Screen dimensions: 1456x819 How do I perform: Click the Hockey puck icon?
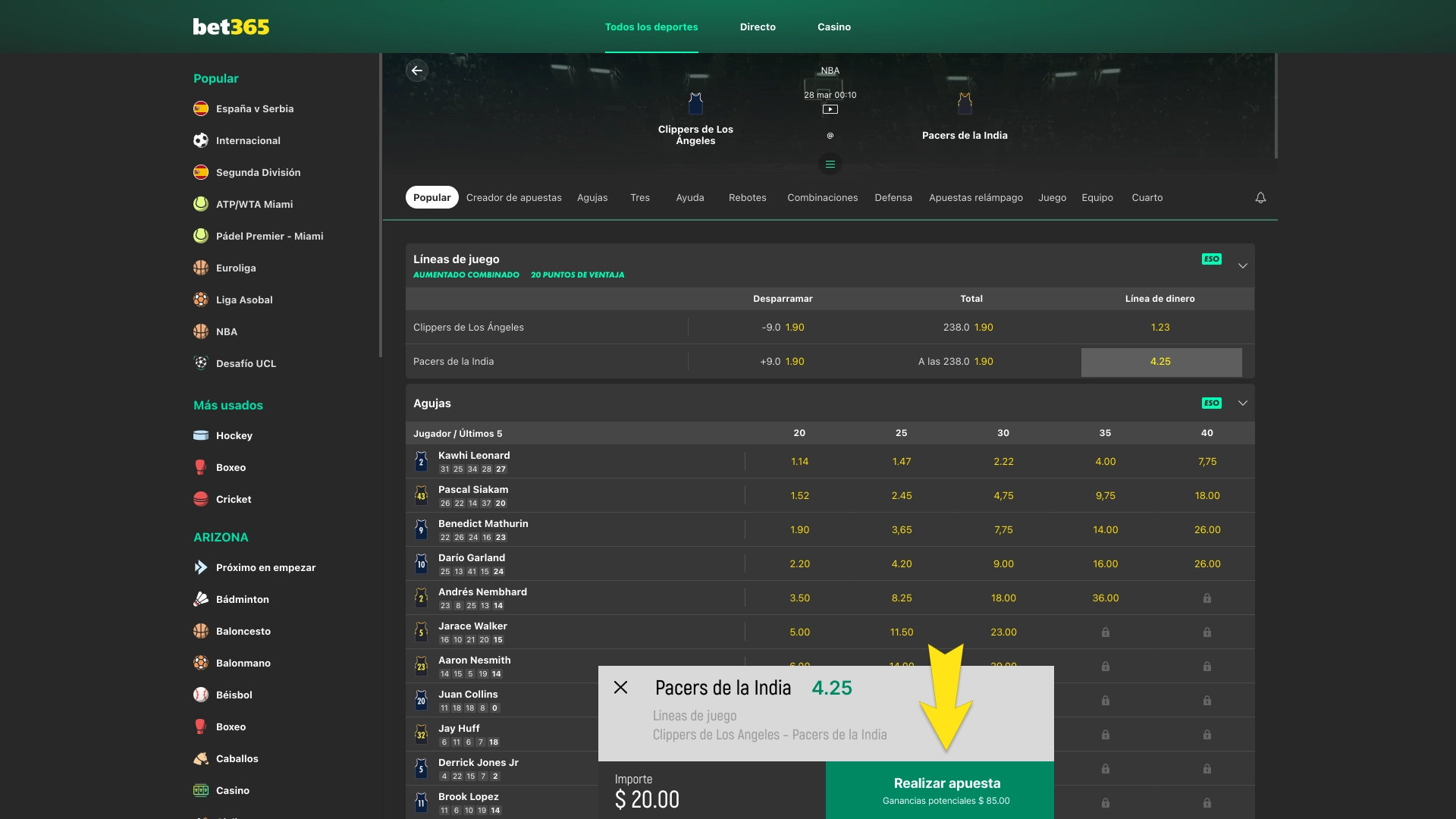click(201, 435)
